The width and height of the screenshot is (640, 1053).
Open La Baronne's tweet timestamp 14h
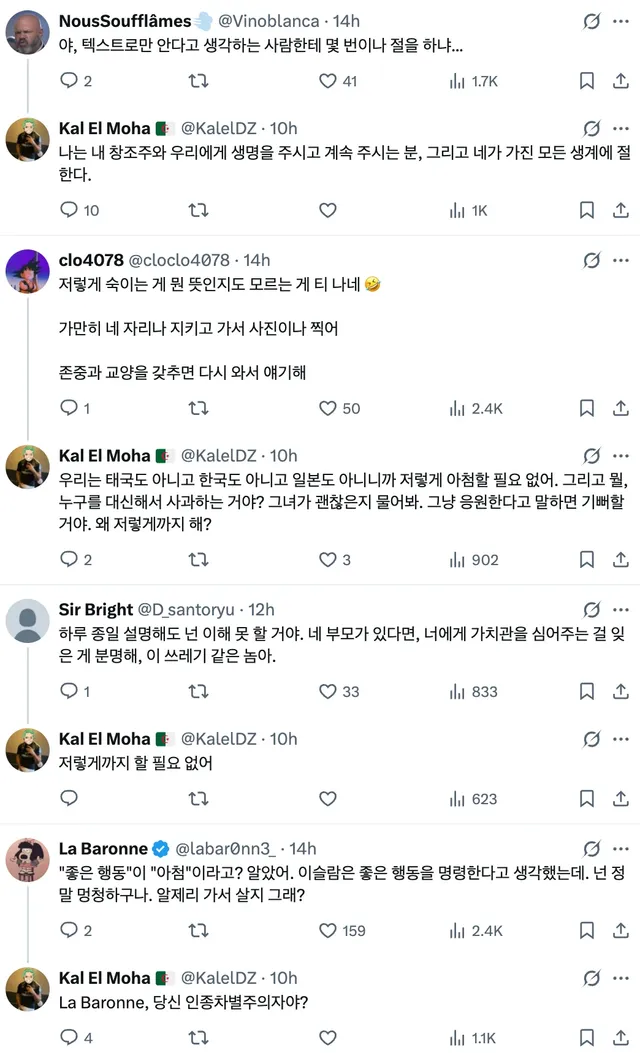coord(302,848)
